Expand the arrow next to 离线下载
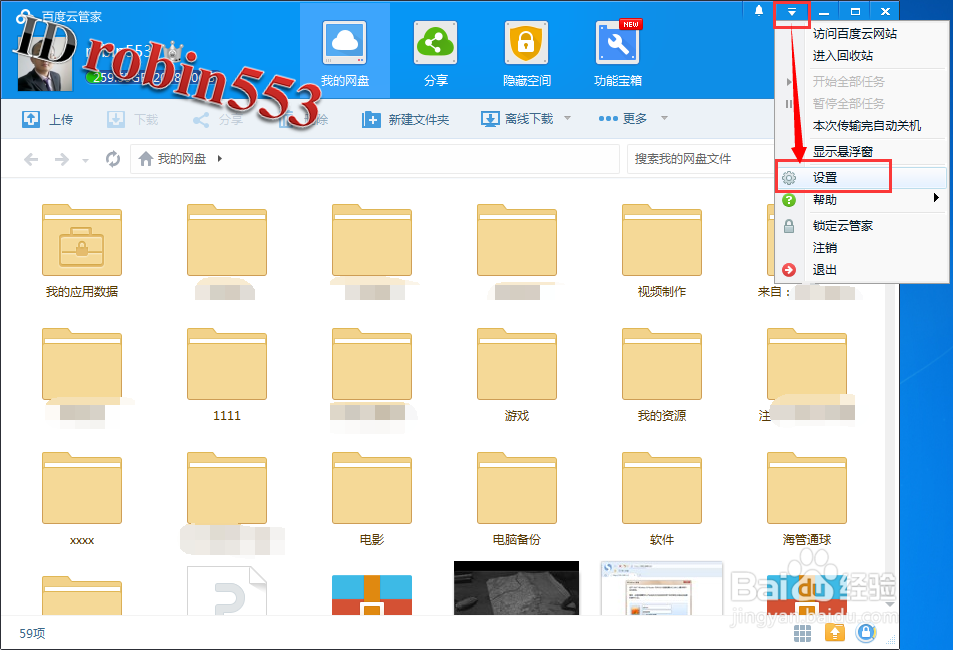 coord(567,118)
